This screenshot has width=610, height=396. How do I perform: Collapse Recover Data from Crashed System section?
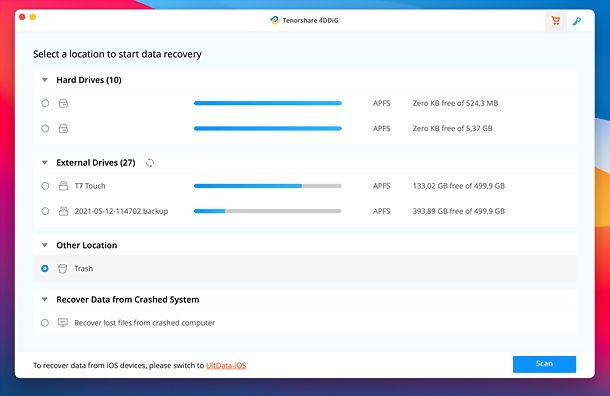coord(45,300)
